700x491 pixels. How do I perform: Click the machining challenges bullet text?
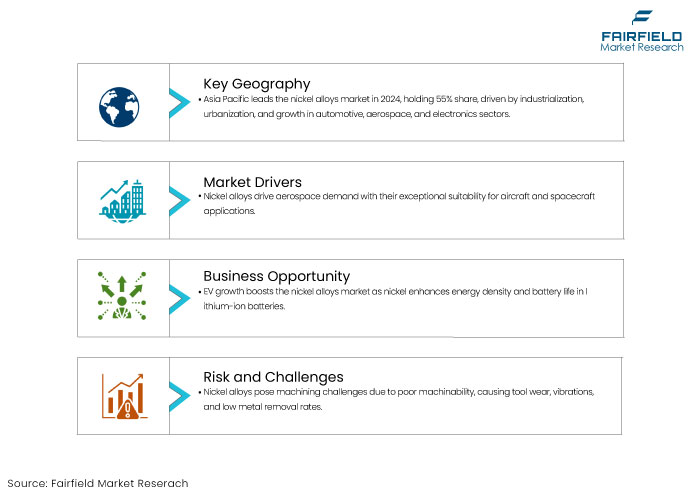tap(396, 399)
